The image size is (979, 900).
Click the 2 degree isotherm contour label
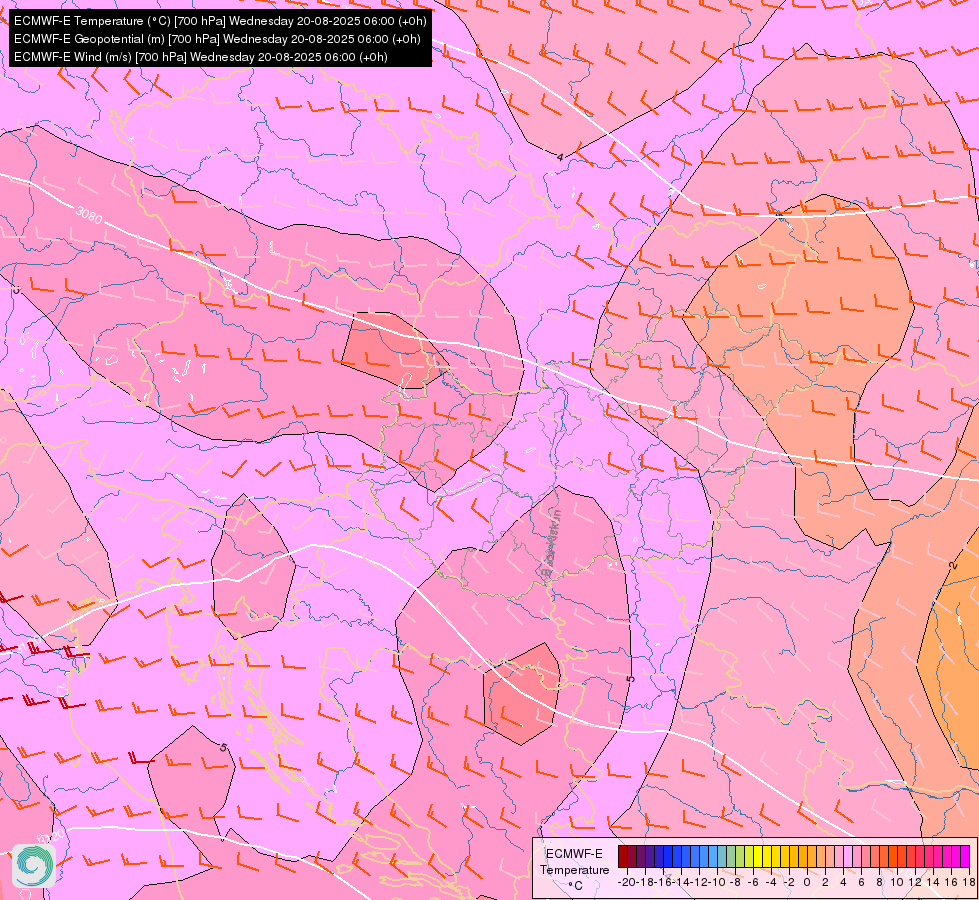[x=953, y=565]
